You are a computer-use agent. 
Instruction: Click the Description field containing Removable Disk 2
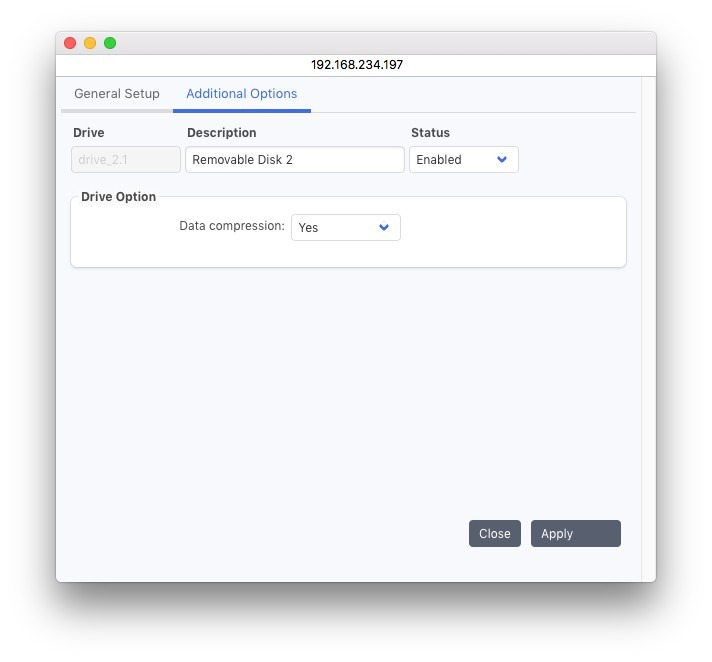pyautogui.click(x=294, y=160)
